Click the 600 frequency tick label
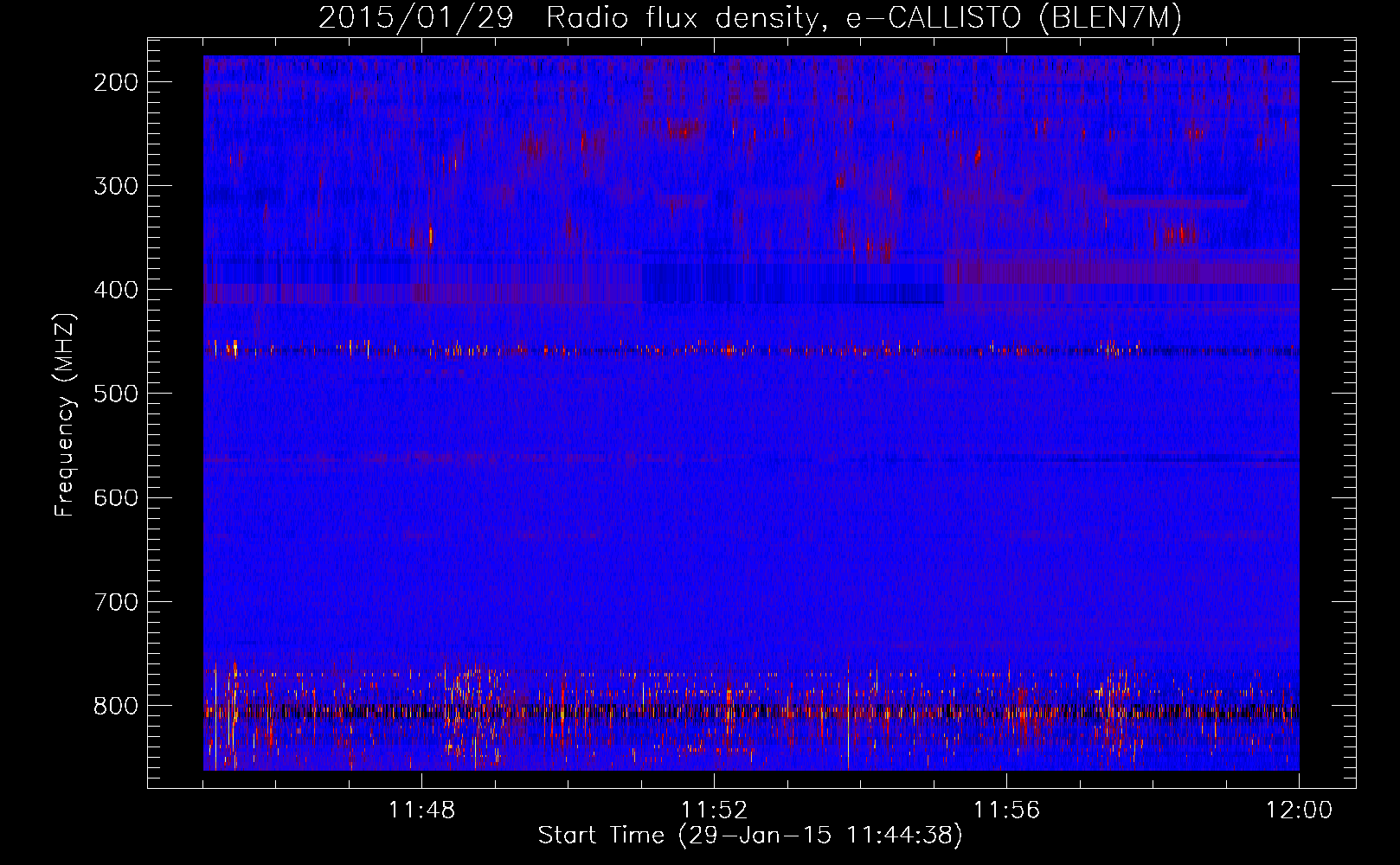Viewport: 1400px width, 865px height. click(116, 497)
